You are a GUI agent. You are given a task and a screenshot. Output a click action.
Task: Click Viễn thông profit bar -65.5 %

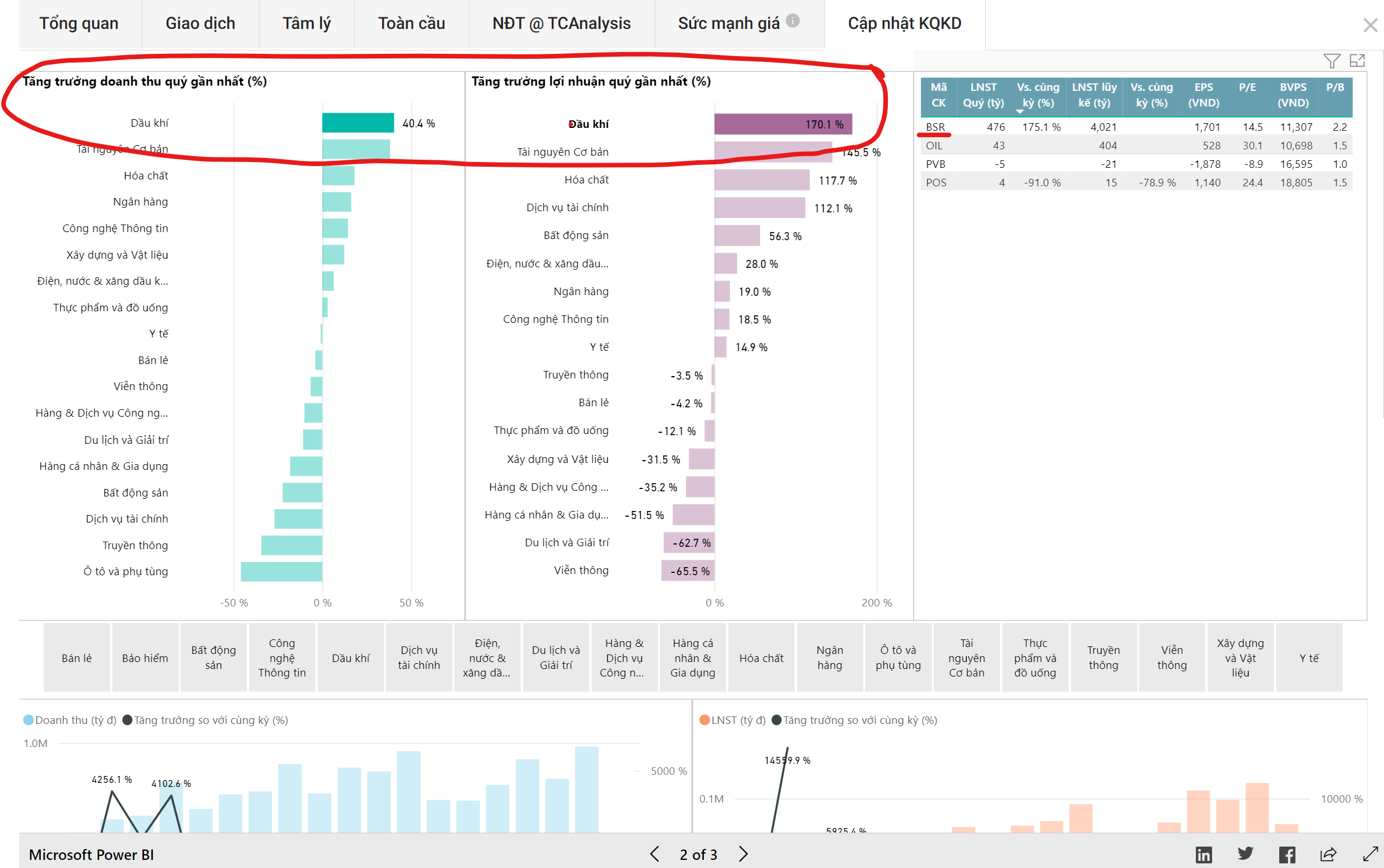(x=688, y=571)
